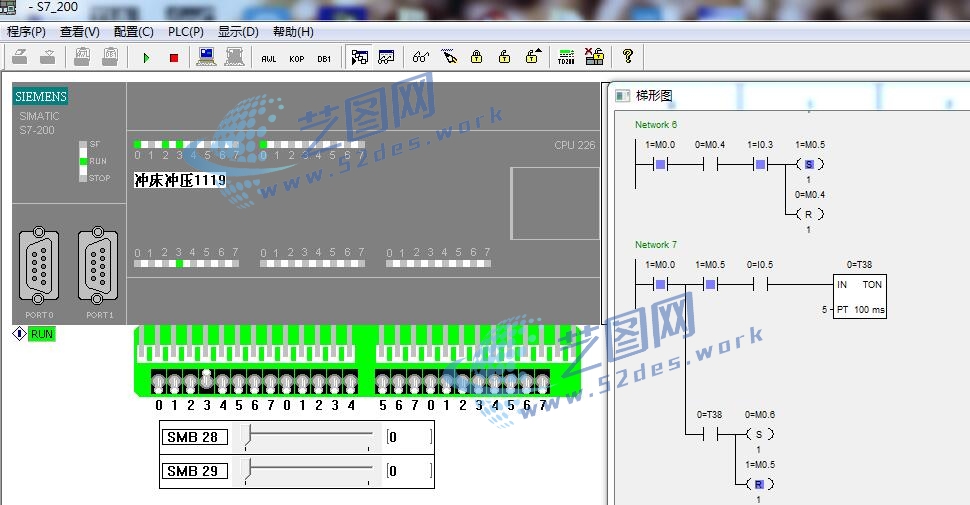
Task: Click the RUN status diamond icon
Action: click(19, 334)
